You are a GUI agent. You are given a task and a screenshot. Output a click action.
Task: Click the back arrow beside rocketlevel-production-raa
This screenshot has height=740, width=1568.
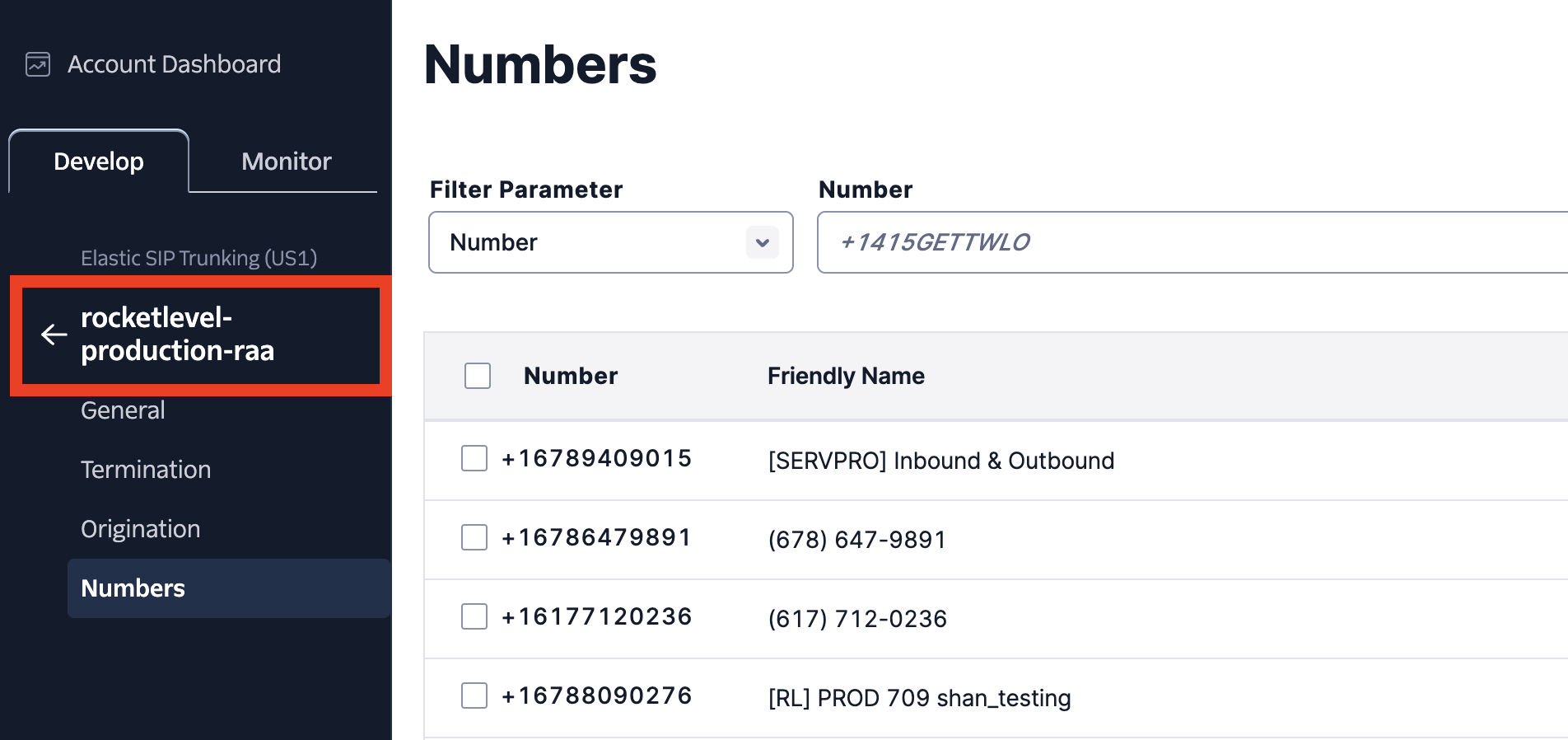[x=54, y=335]
